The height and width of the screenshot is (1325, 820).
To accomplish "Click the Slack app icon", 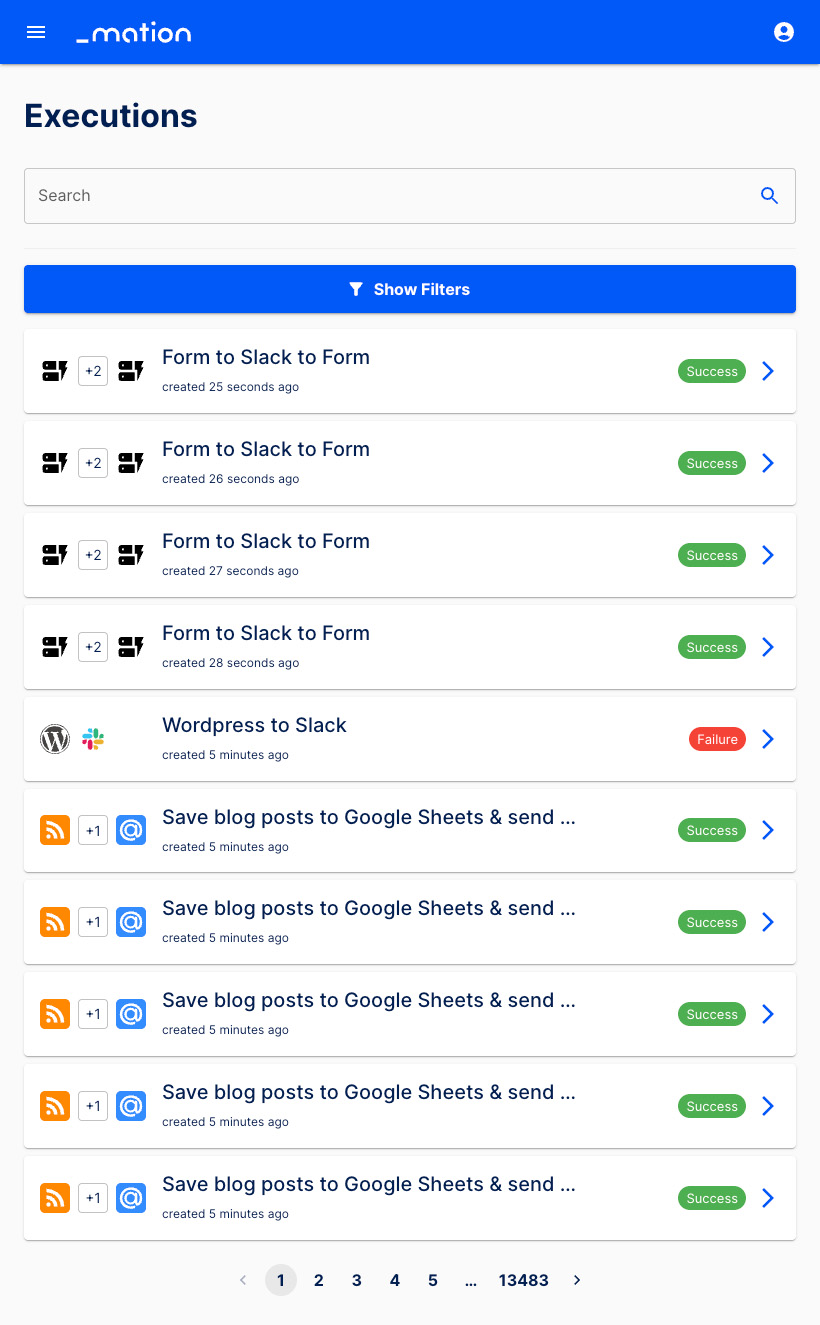I will 93,739.
